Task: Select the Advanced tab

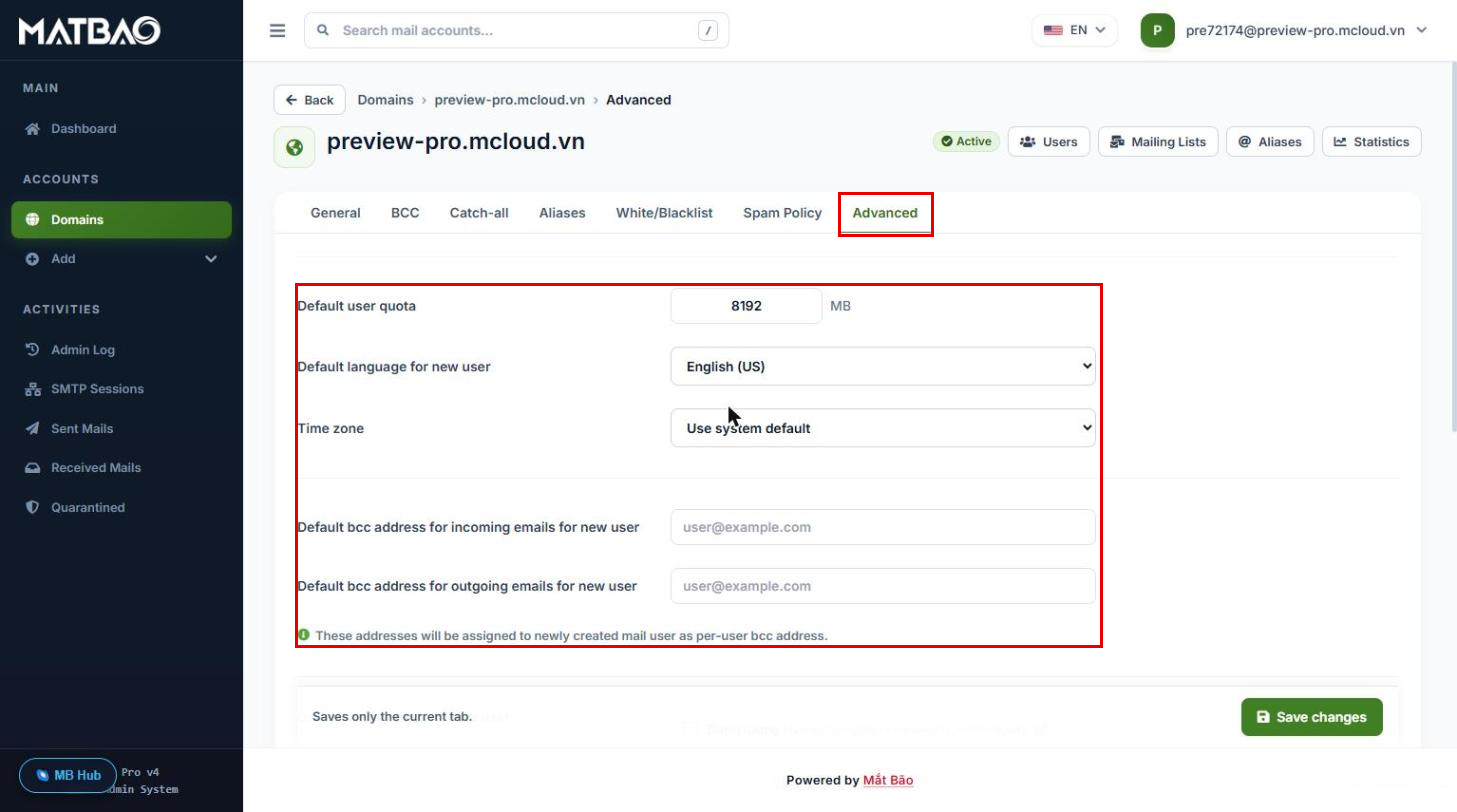Action: tap(885, 213)
